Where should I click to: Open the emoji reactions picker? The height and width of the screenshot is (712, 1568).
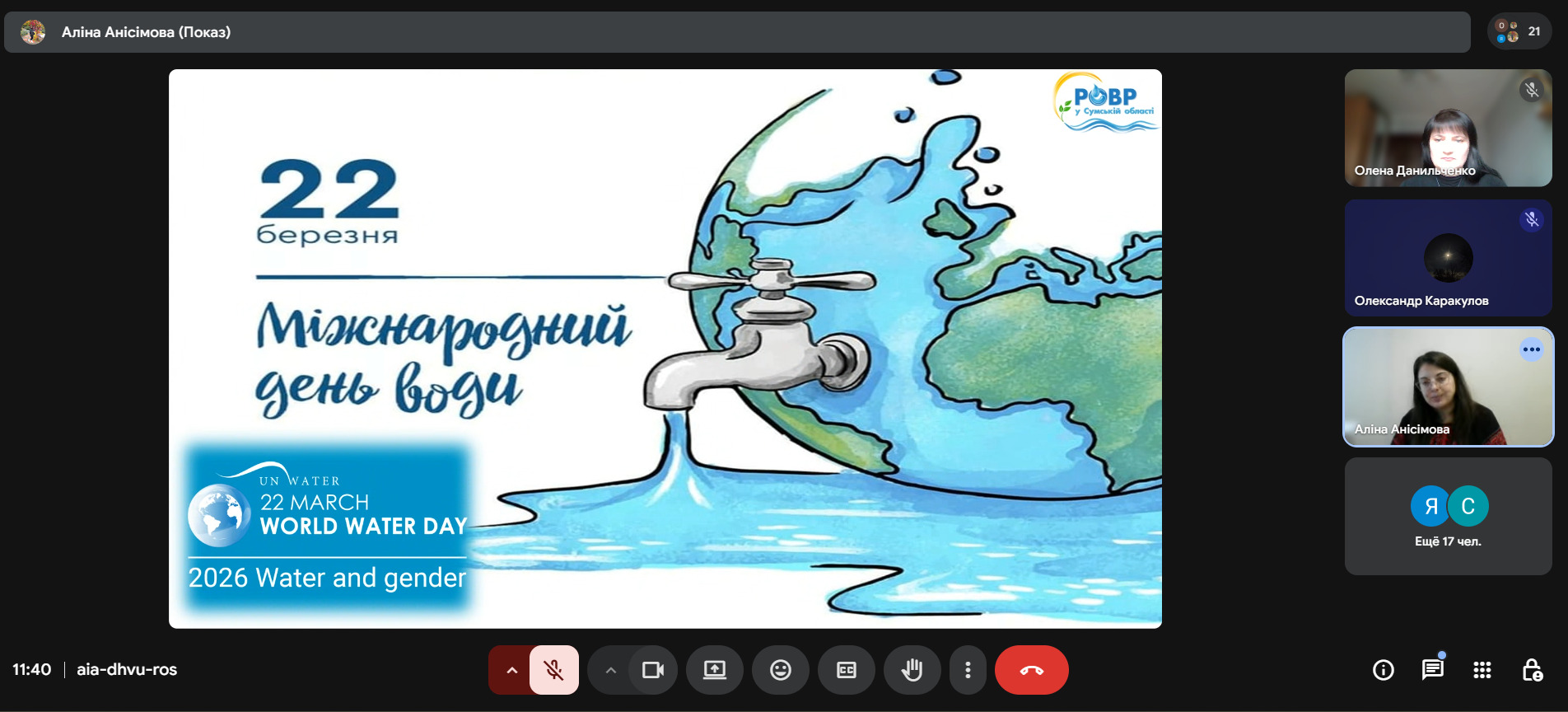pyautogui.click(x=780, y=670)
